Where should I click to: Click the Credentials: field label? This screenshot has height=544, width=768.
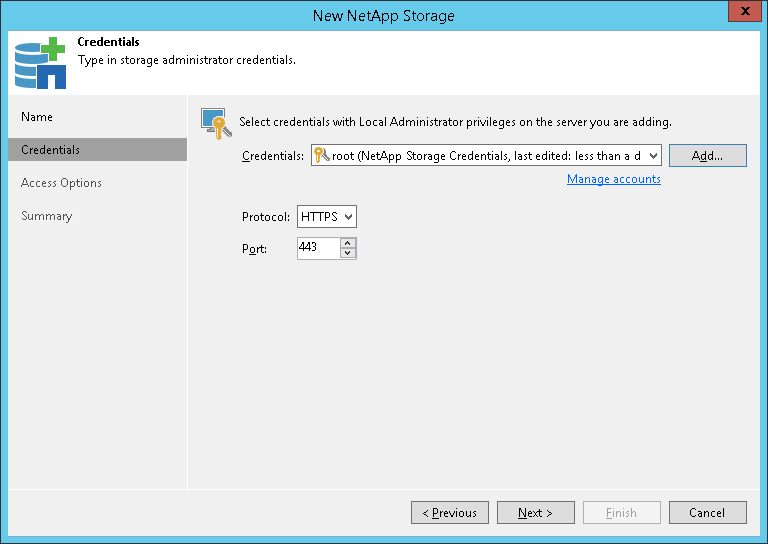click(273, 156)
